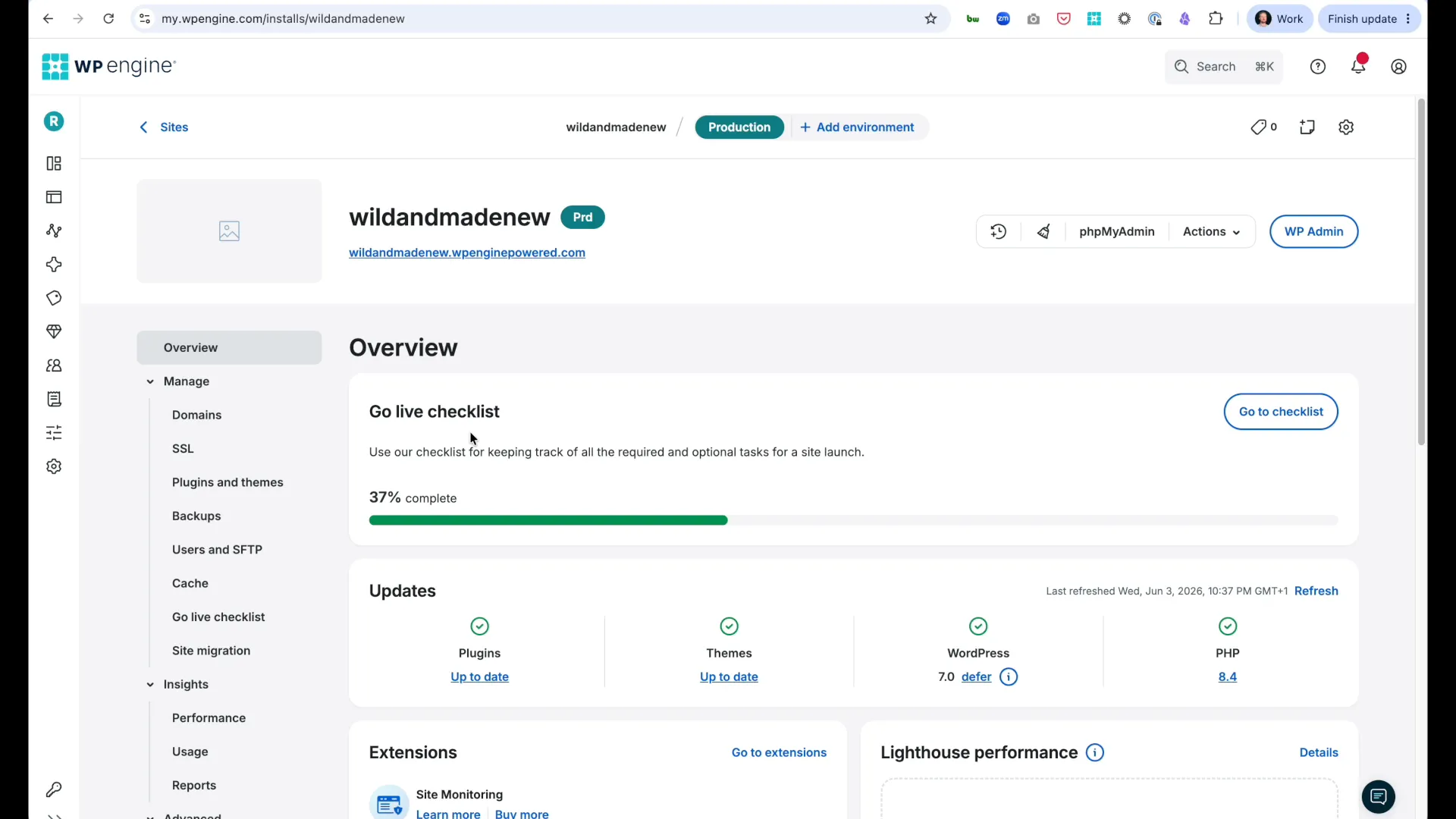Click the clear cache broom icon

[x=1044, y=232]
